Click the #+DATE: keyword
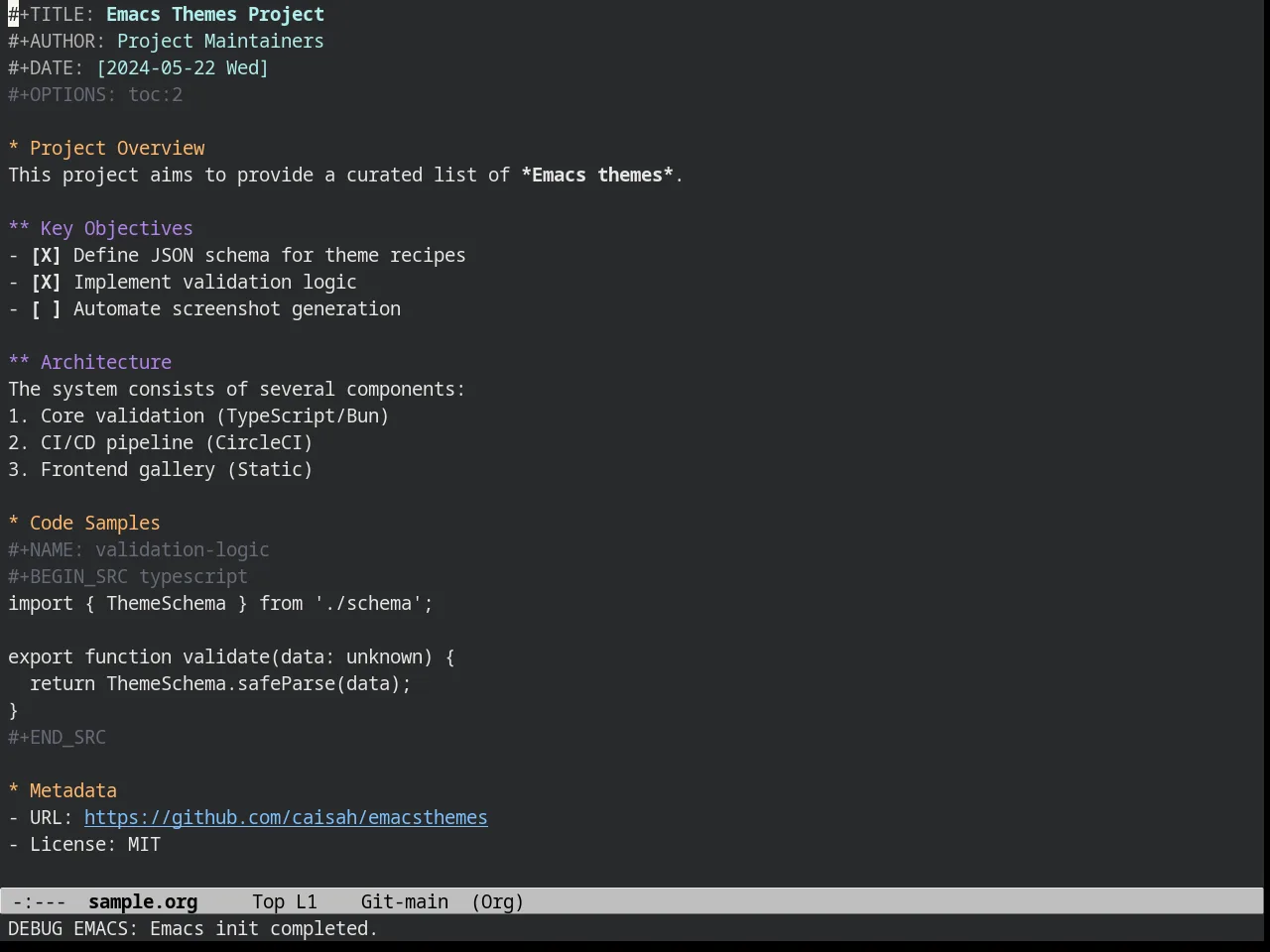The height and width of the screenshot is (952, 1270). (x=47, y=67)
